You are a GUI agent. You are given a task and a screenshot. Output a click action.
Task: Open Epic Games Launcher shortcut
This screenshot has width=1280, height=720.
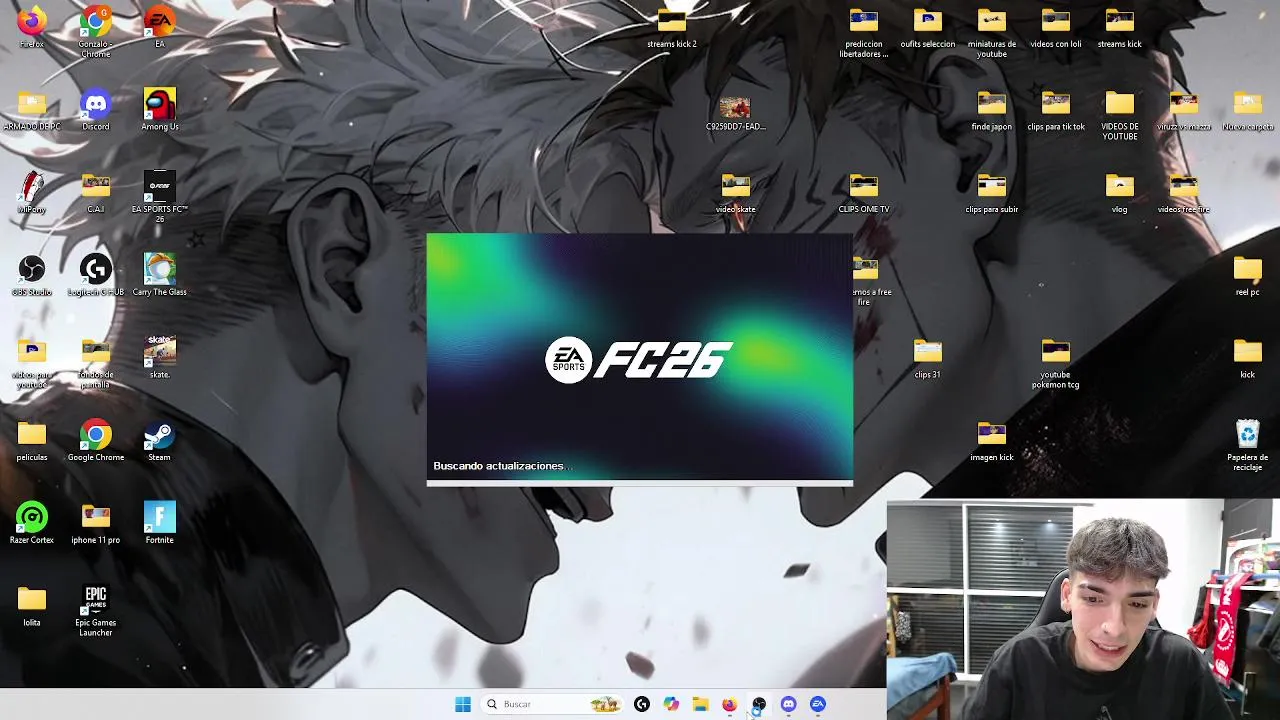pos(96,611)
